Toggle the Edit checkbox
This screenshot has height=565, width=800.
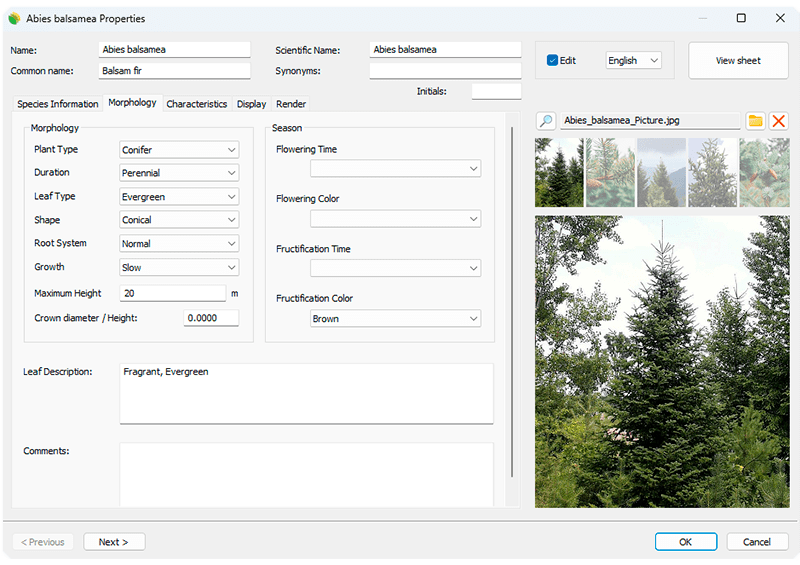coord(552,60)
